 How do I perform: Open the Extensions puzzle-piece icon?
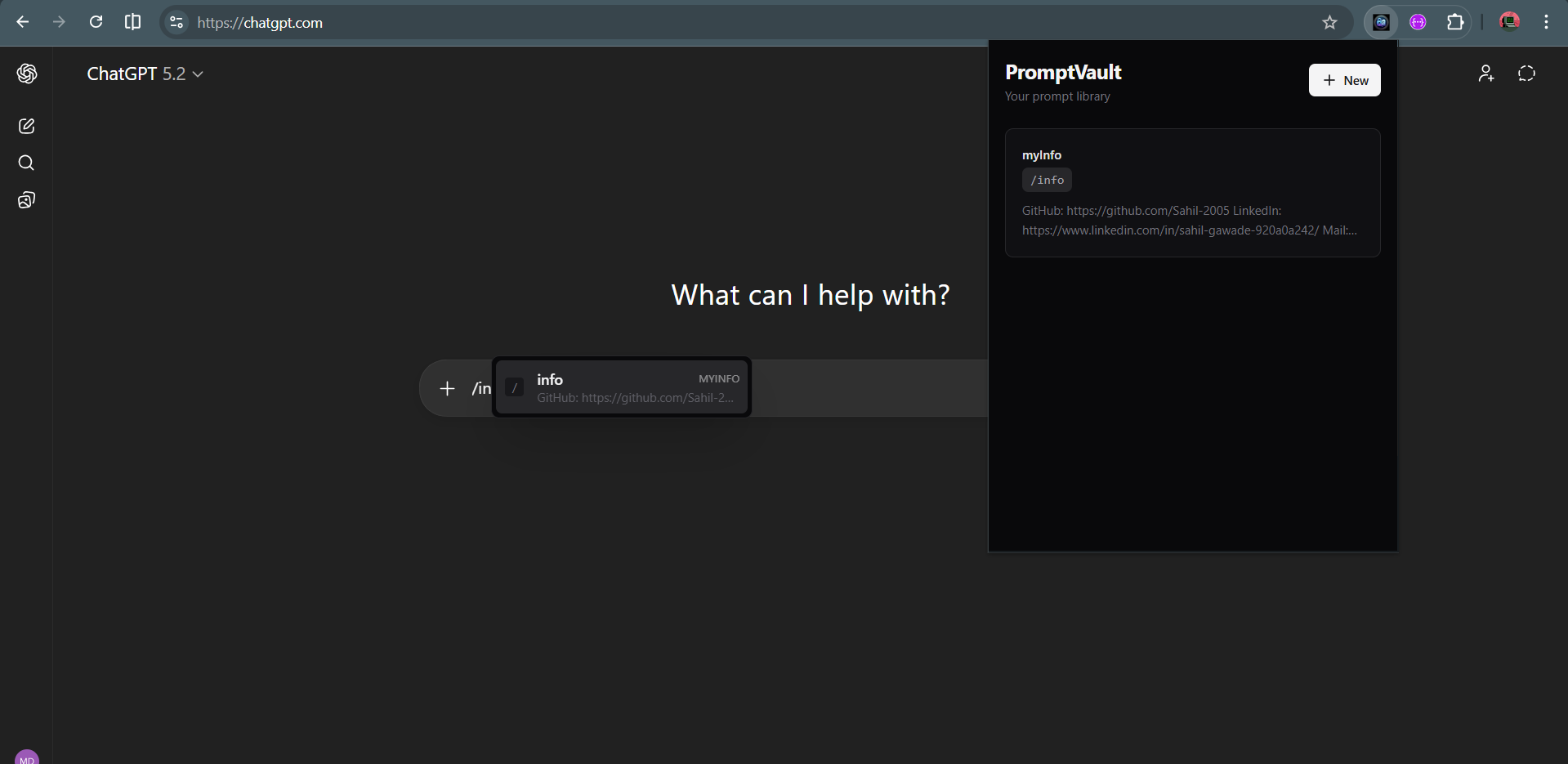point(1455,22)
